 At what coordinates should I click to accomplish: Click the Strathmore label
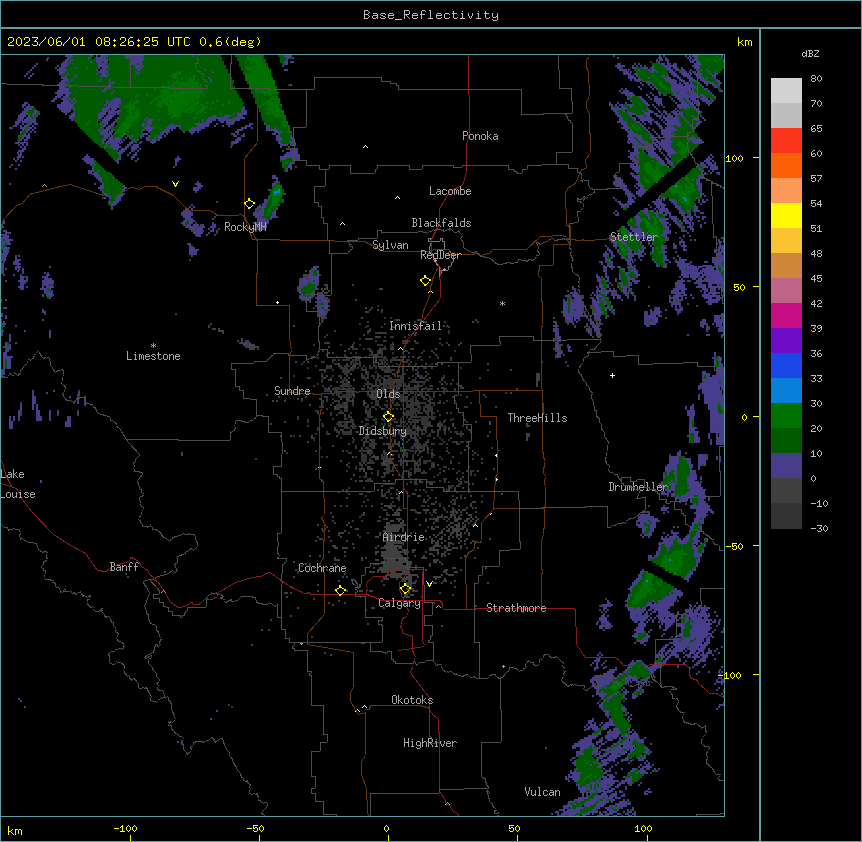(x=516, y=608)
